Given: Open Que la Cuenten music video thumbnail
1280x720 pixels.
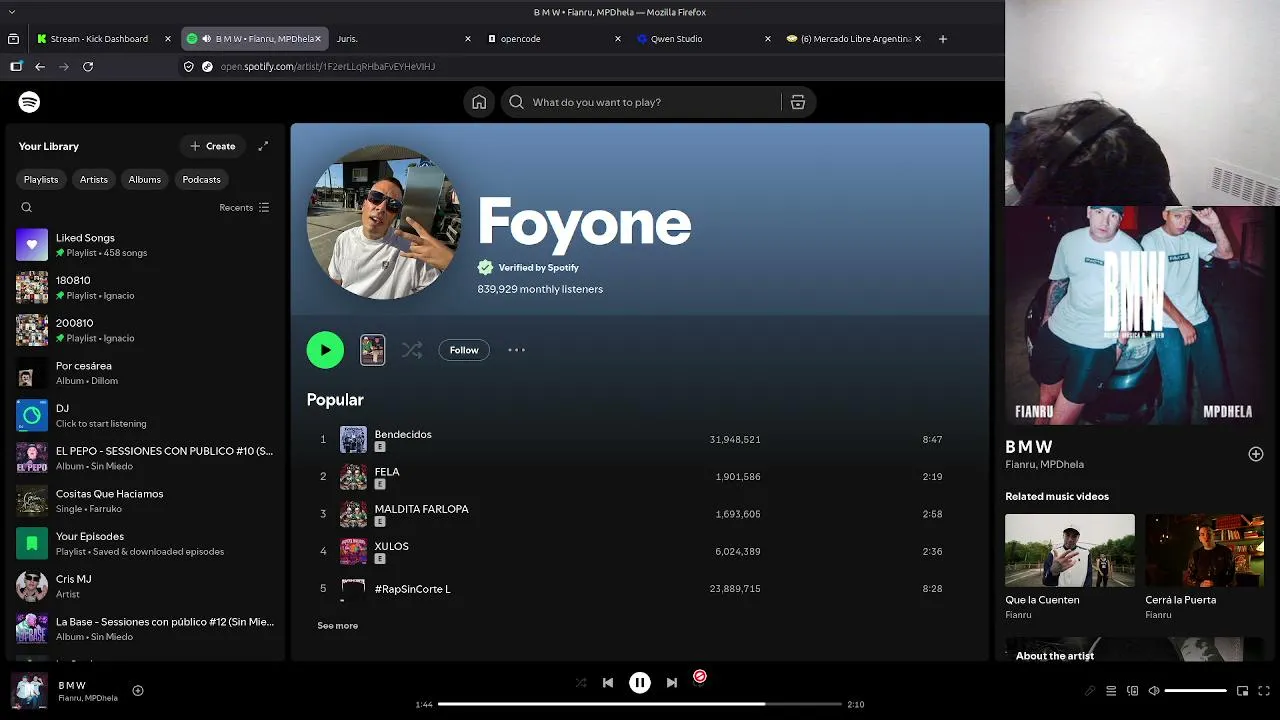Looking at the screenshot, I should tap(1070, 550).
